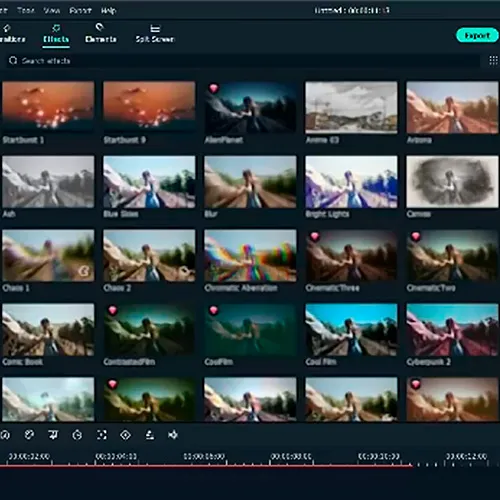This screenshot has height=500, width=500.
Task: Click the download icon on Chaos 1
Action: click(x=83, y=272)
